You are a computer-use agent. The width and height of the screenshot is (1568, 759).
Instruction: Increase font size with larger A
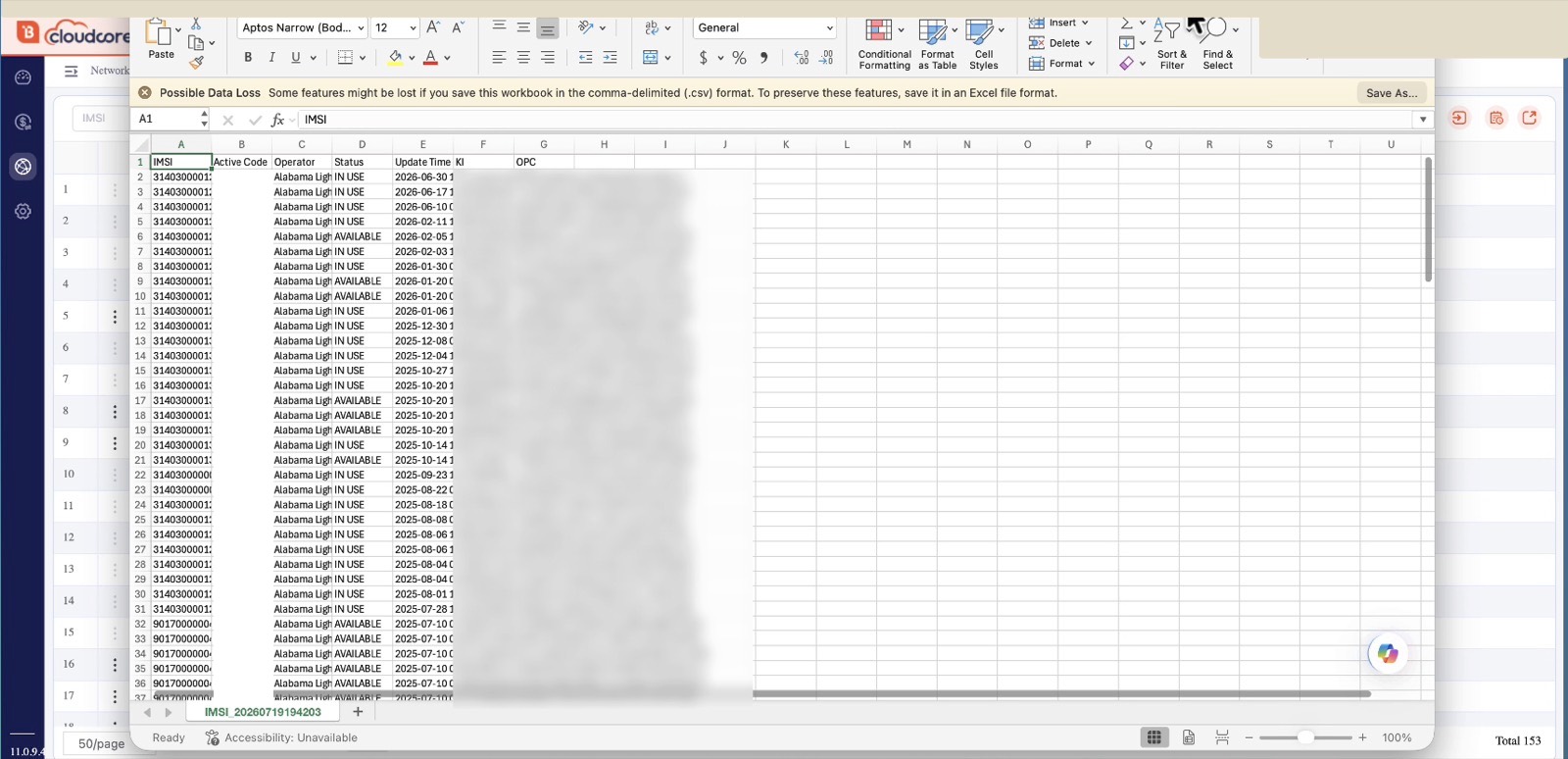433,27
